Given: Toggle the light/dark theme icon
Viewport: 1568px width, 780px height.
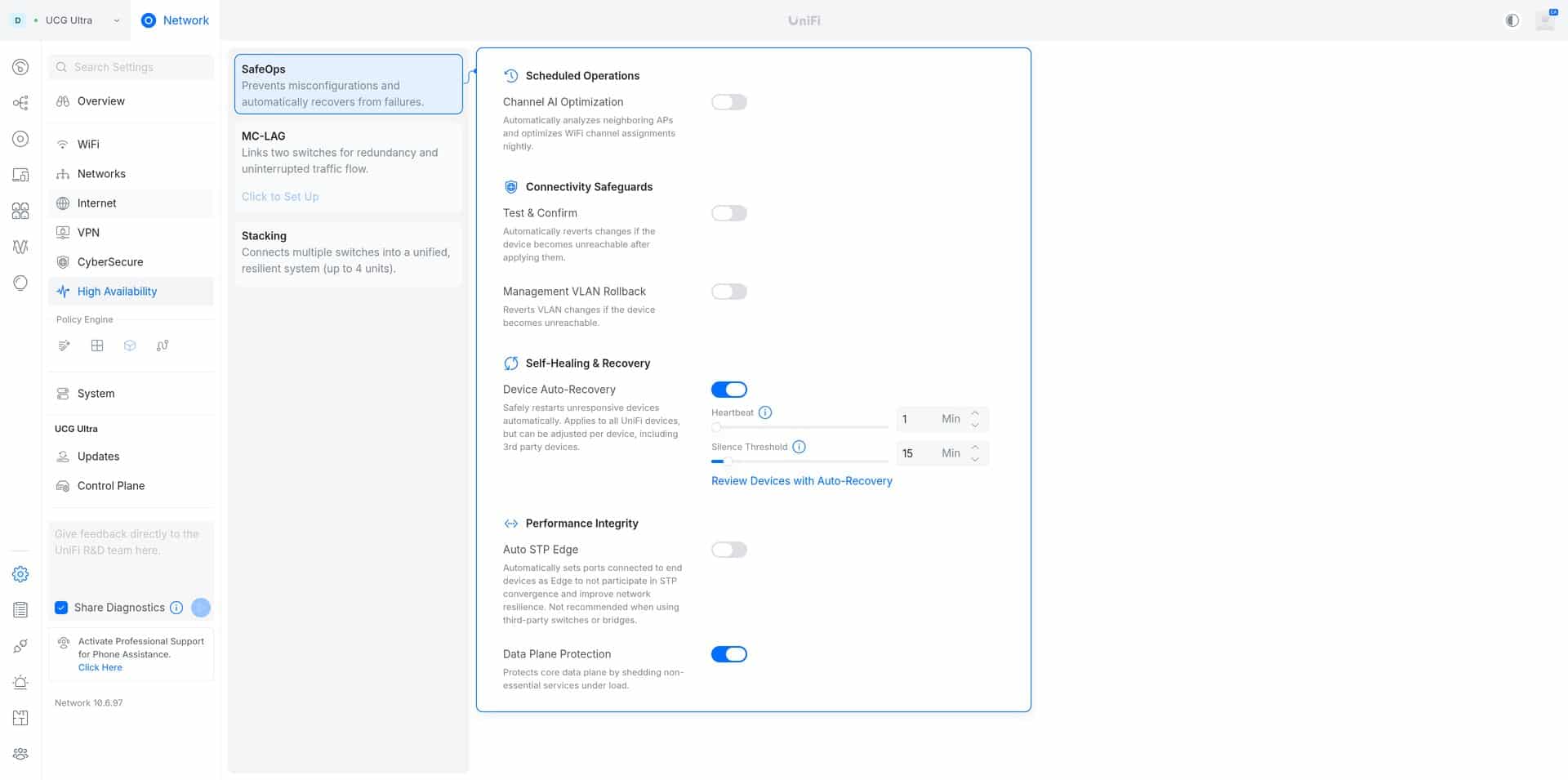Looking at the screenshot, I should [1512, 20].
